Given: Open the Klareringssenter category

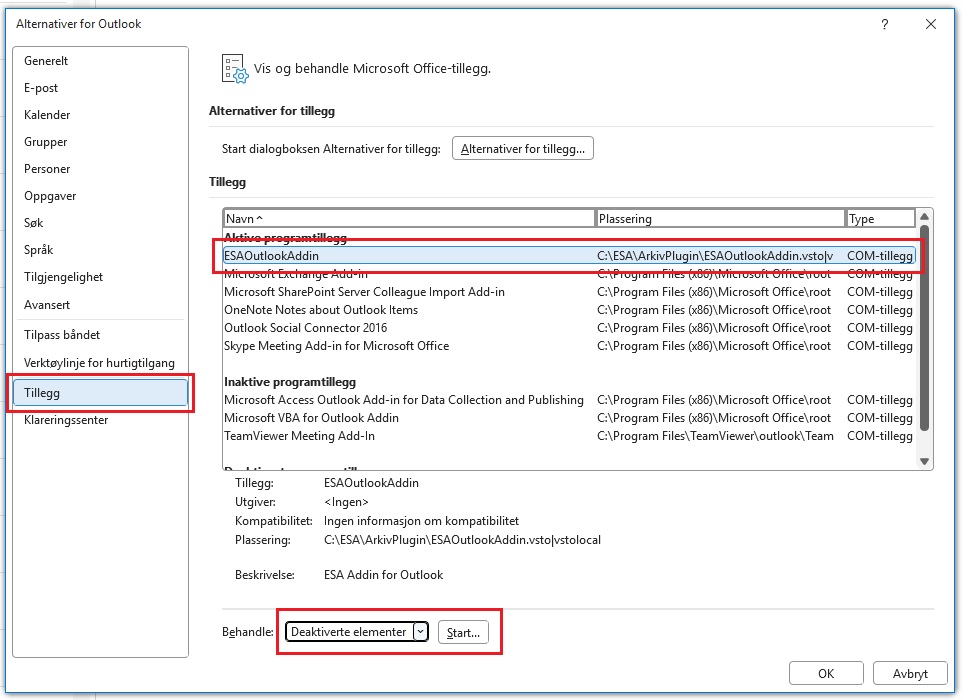Looking at the screenshot, I should (x=101, y=420).
